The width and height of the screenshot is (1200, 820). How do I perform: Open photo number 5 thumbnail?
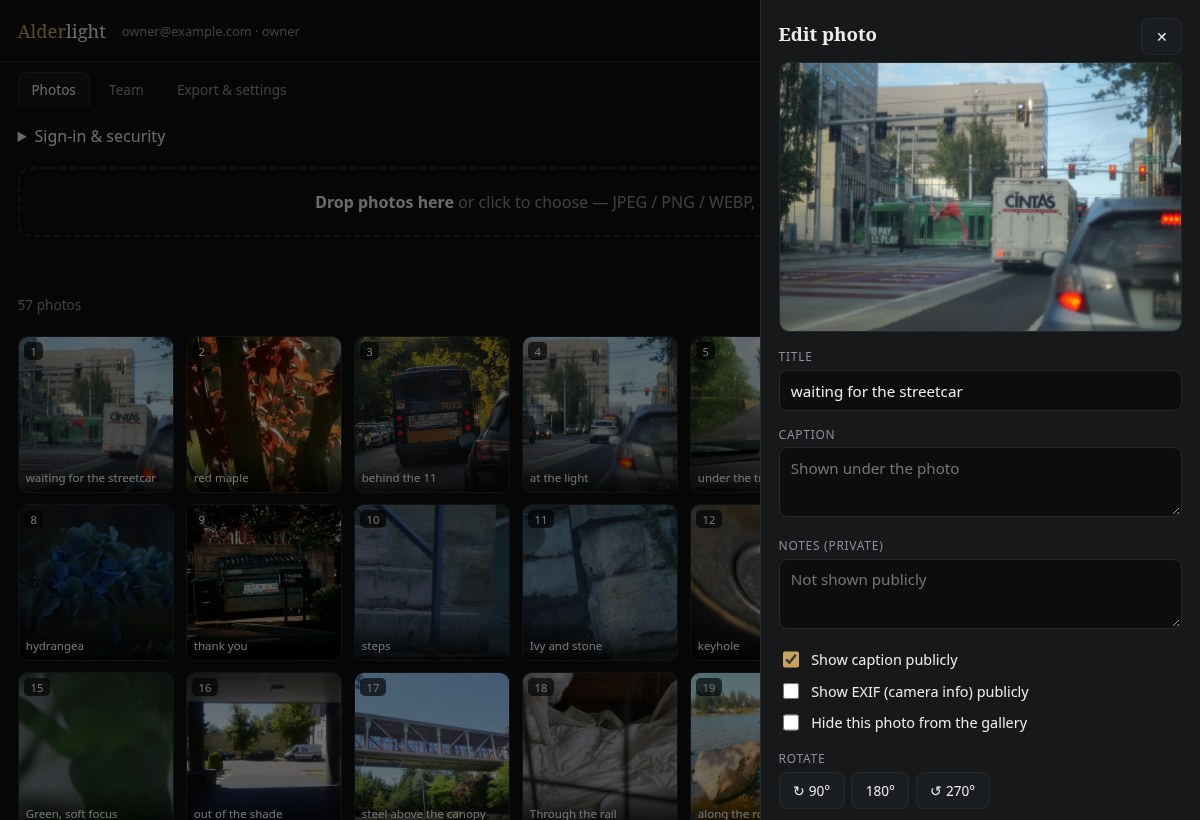click(725, 414)
